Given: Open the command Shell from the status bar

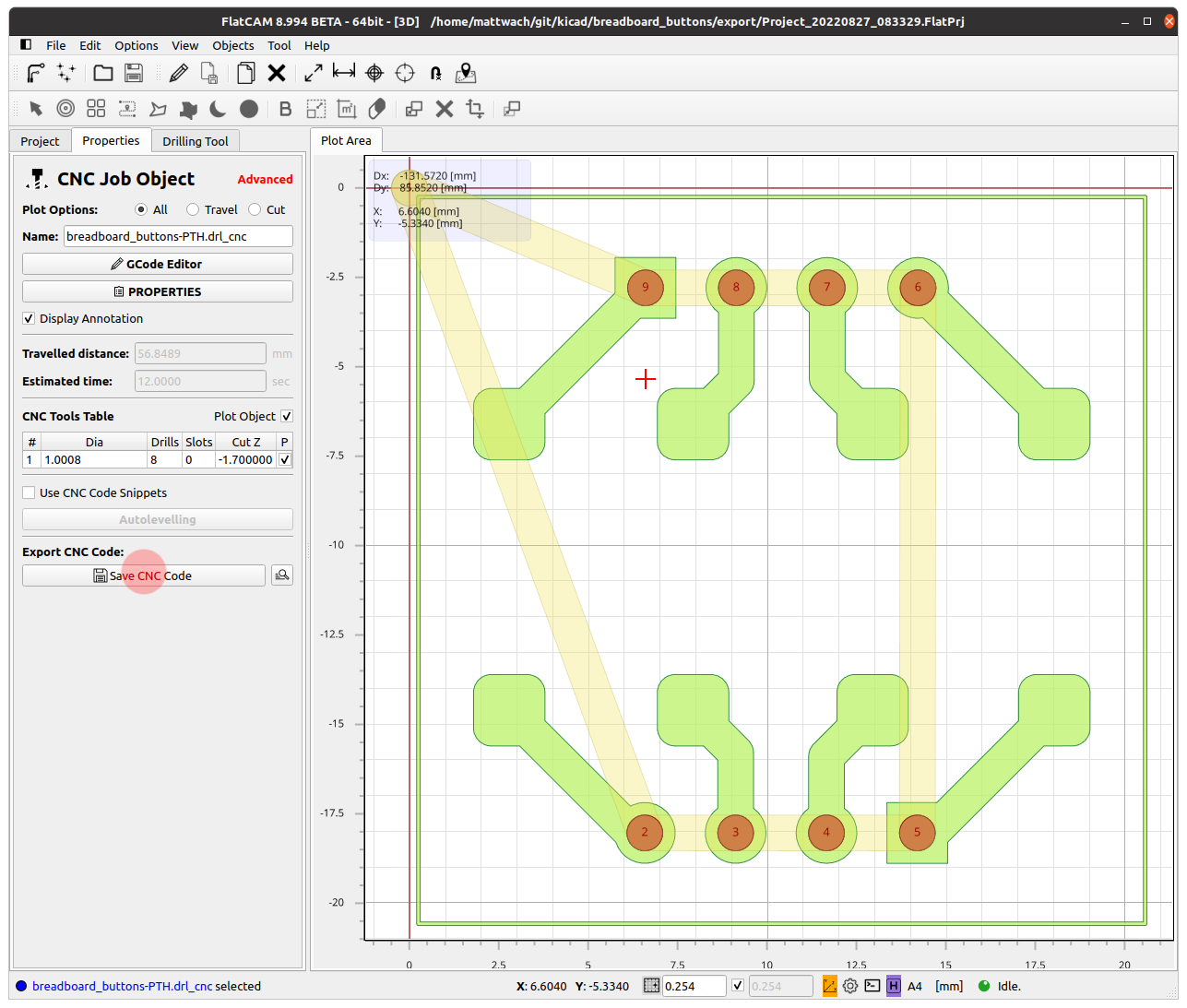Looking at the screenshot, I should 872,986.
